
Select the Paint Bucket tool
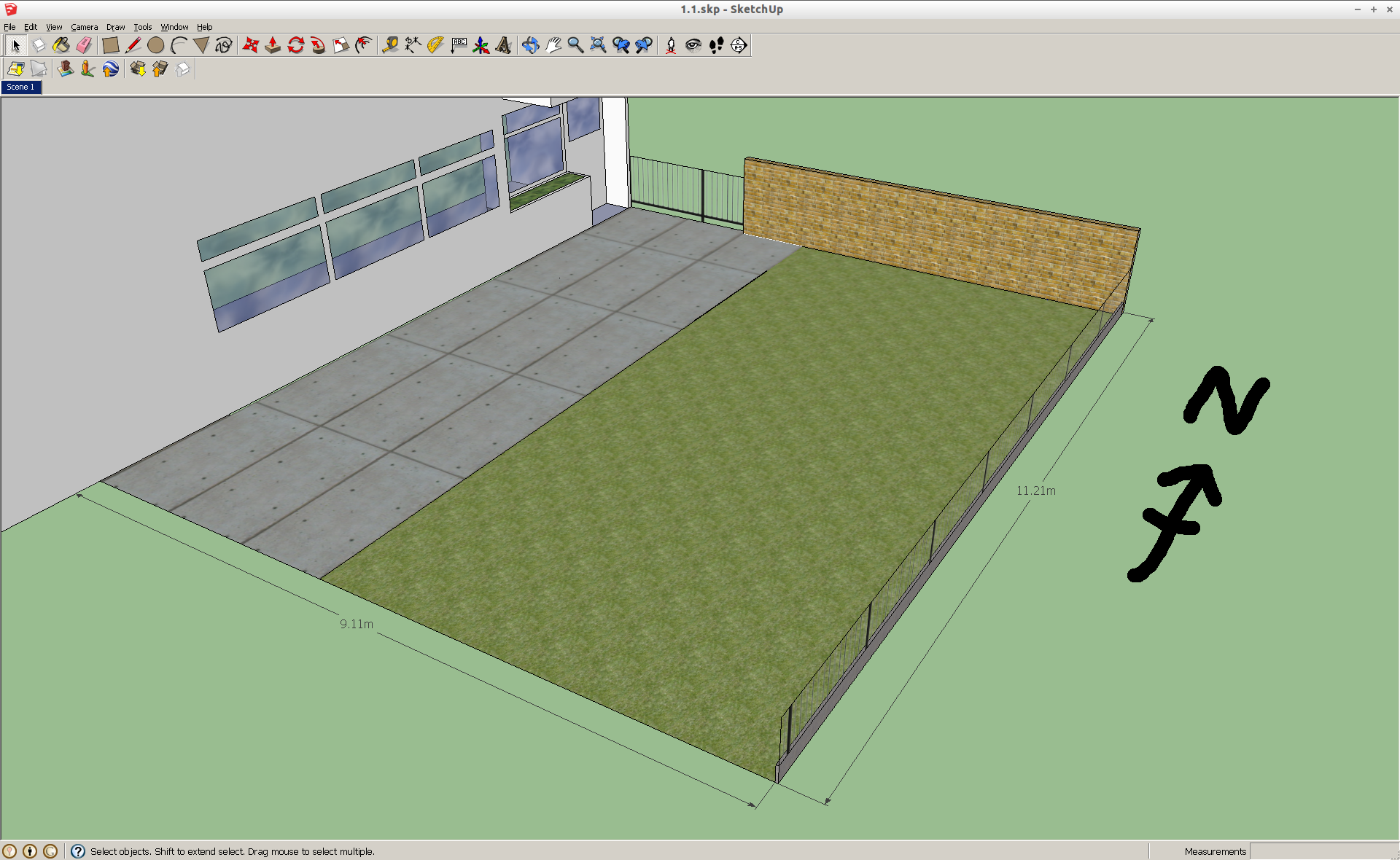pos(61,45)
